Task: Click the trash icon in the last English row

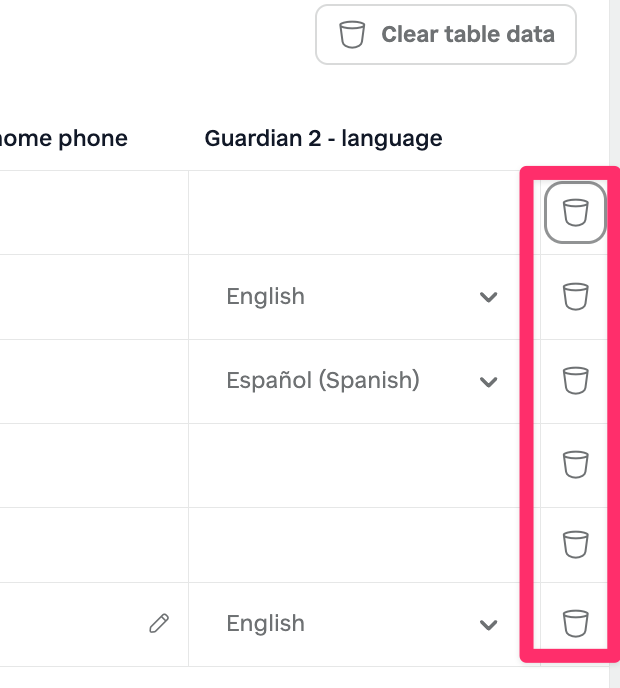Action: click(575, 623)
